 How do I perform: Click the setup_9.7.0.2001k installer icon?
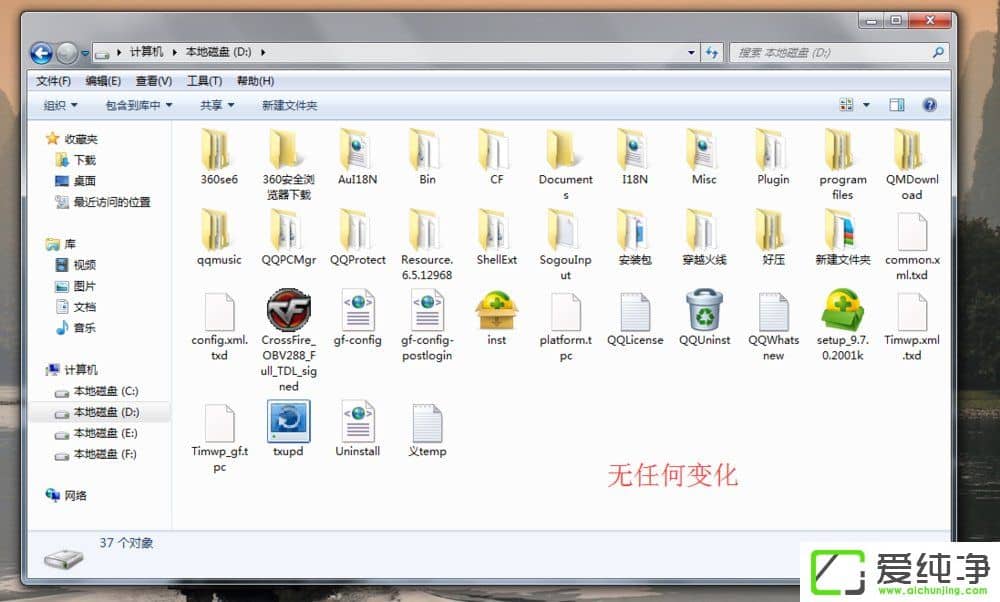point(842,310)
